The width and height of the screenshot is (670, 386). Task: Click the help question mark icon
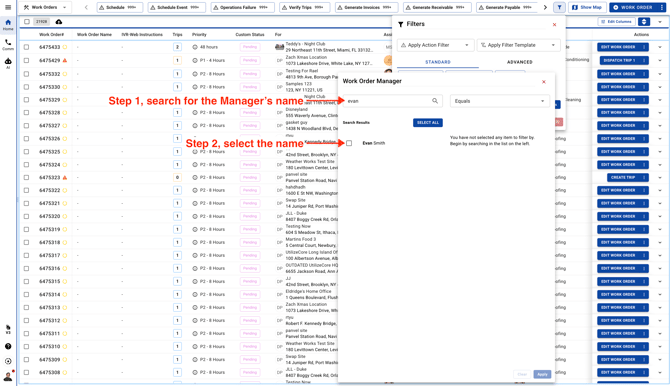coord(8,346)
